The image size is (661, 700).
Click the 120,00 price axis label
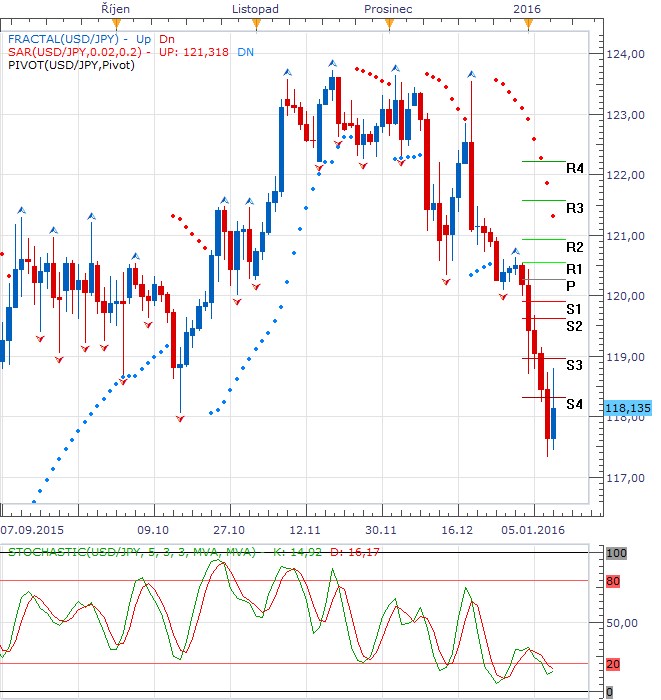click(x=625, y=296)
